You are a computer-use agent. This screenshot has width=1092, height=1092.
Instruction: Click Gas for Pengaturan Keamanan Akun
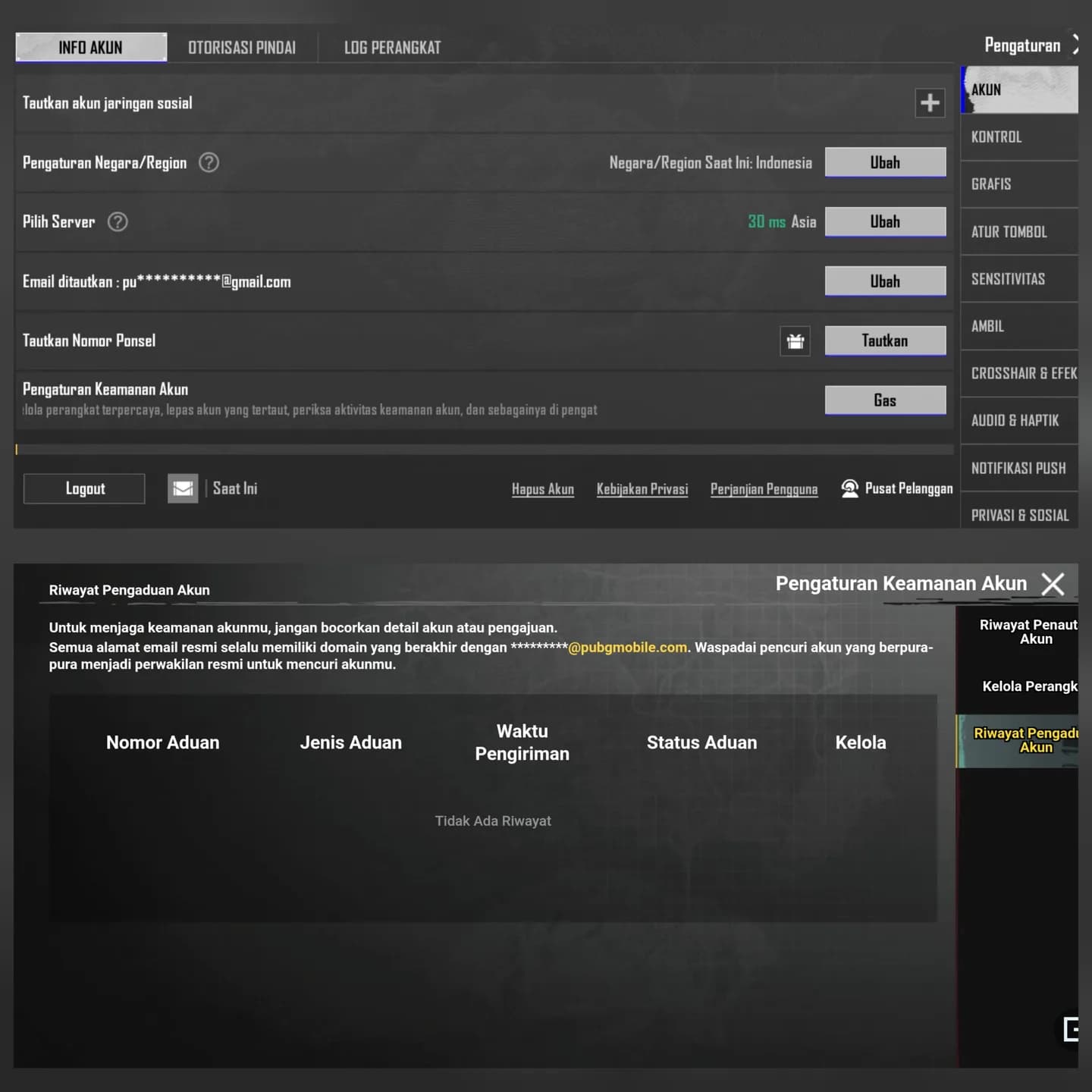(x=885, y=400)
